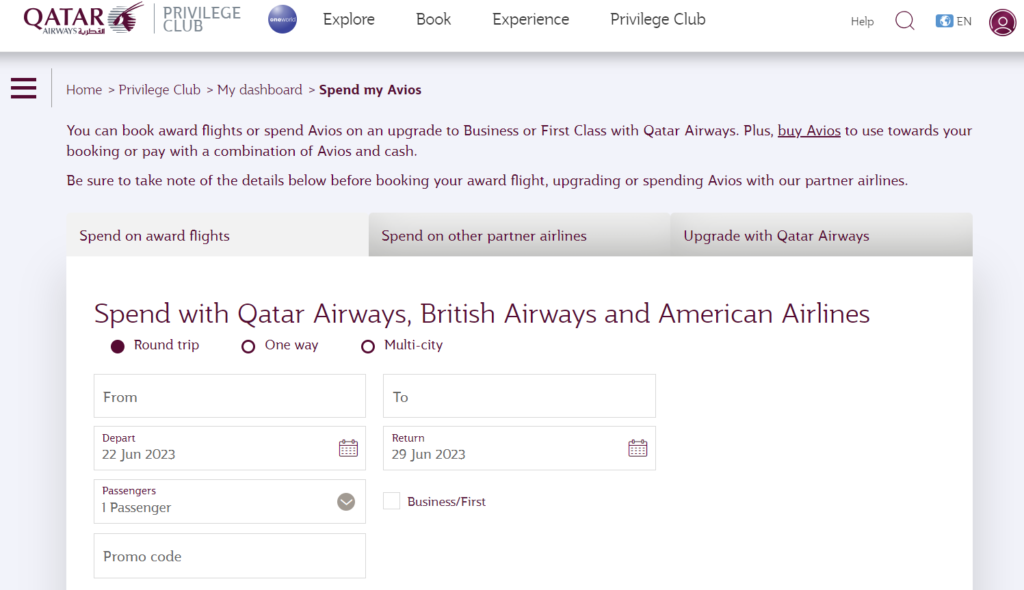Expand the Passengers dropdown arrow
The width and height of the screenshot is (1024, 590).
pos(346,502)
